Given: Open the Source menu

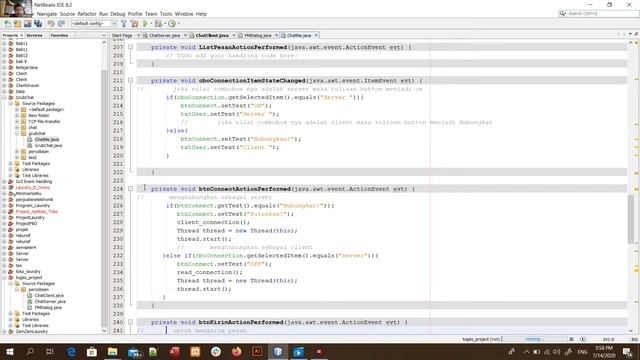Looking at the screenshot, I should click(x=67, y=14).
